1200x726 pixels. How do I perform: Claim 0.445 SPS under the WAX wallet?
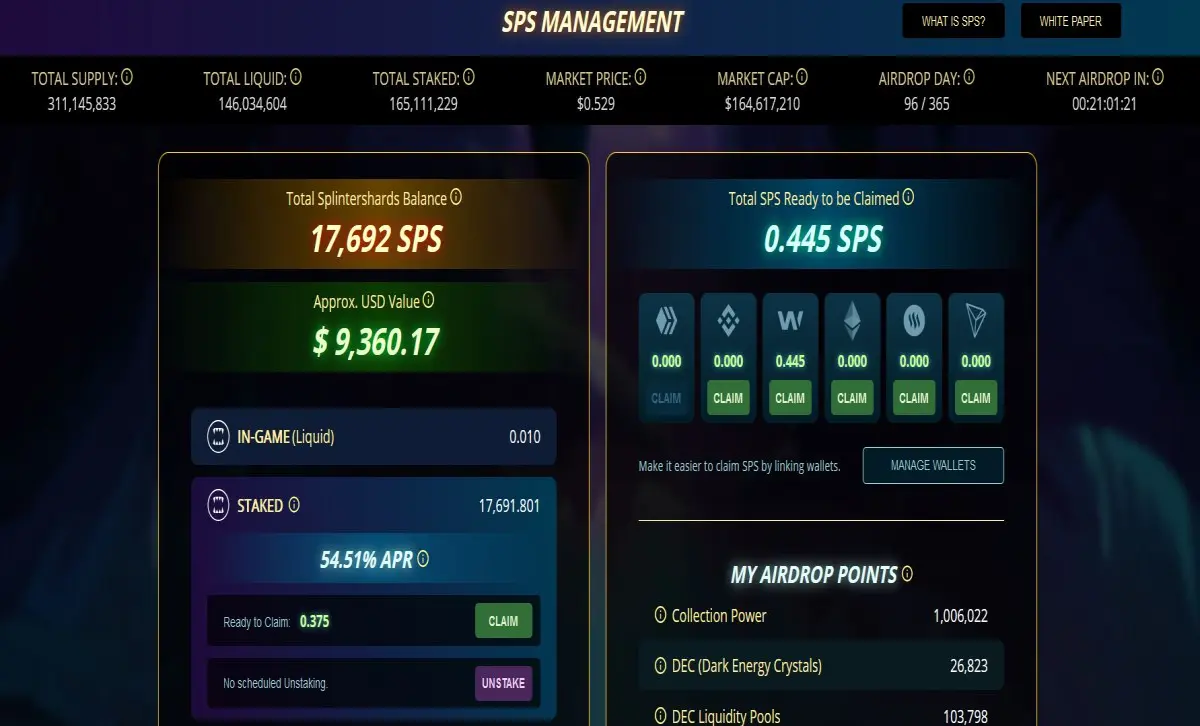[790, 398]
